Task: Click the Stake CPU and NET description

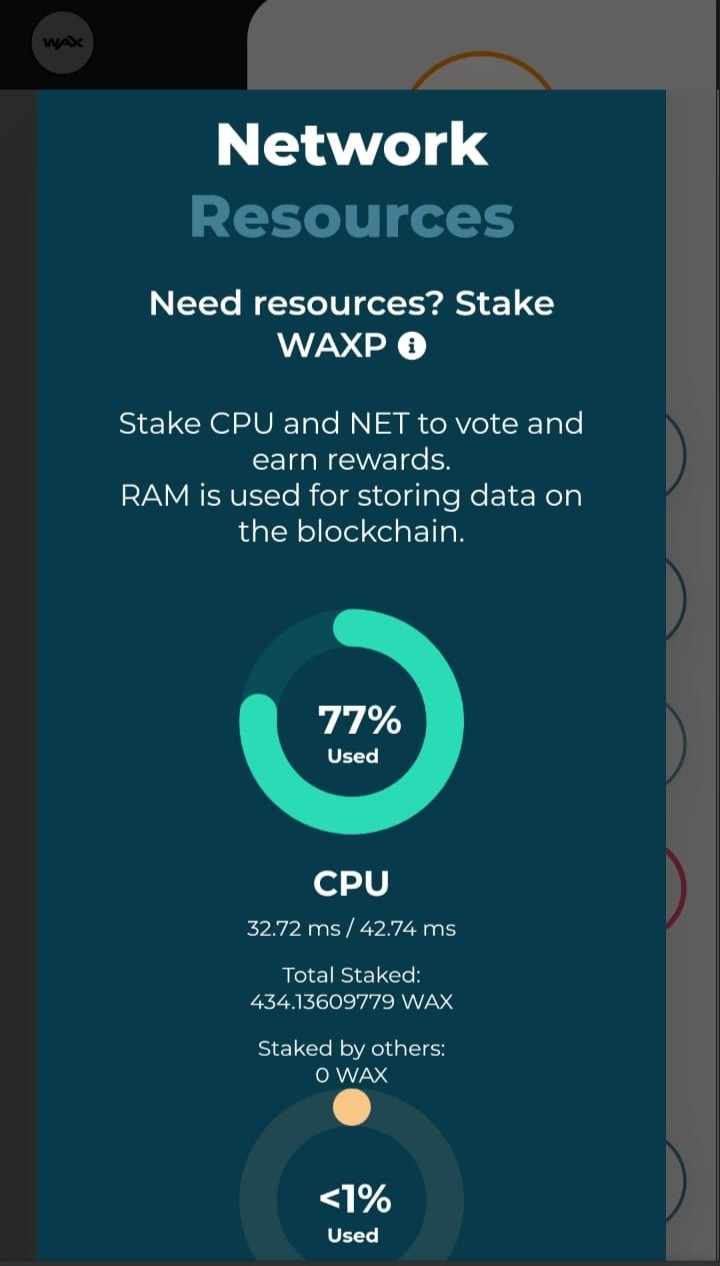Action: click(351, 441)
